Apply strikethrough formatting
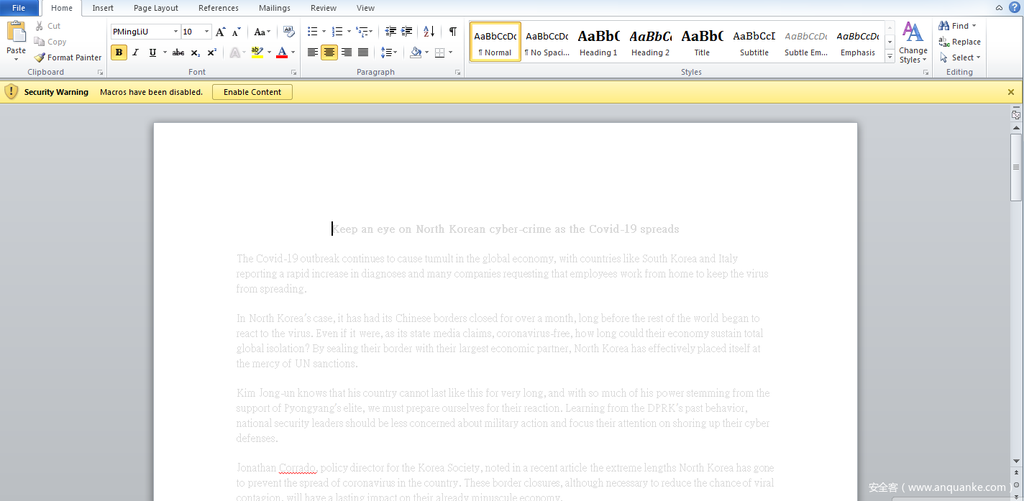The width and height of the screenshot is (1024, 501). 178,52
